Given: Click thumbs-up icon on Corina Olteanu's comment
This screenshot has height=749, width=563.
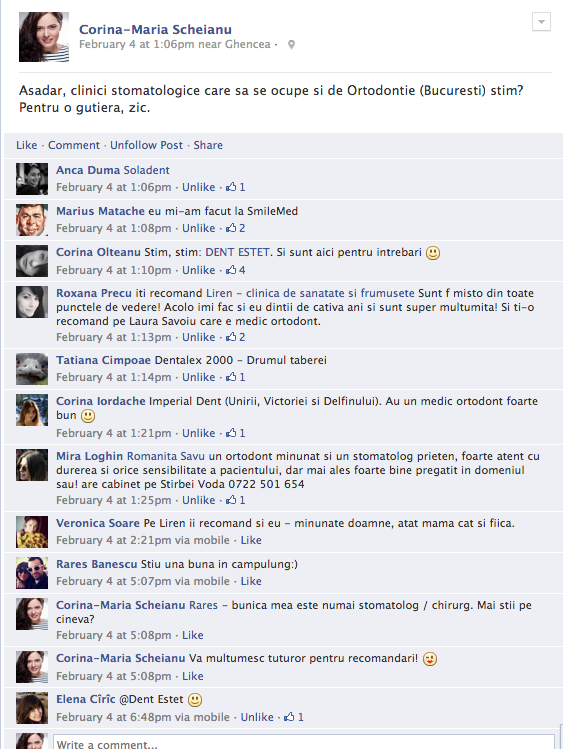Looking at the screenshot, I should click(231, 270).
